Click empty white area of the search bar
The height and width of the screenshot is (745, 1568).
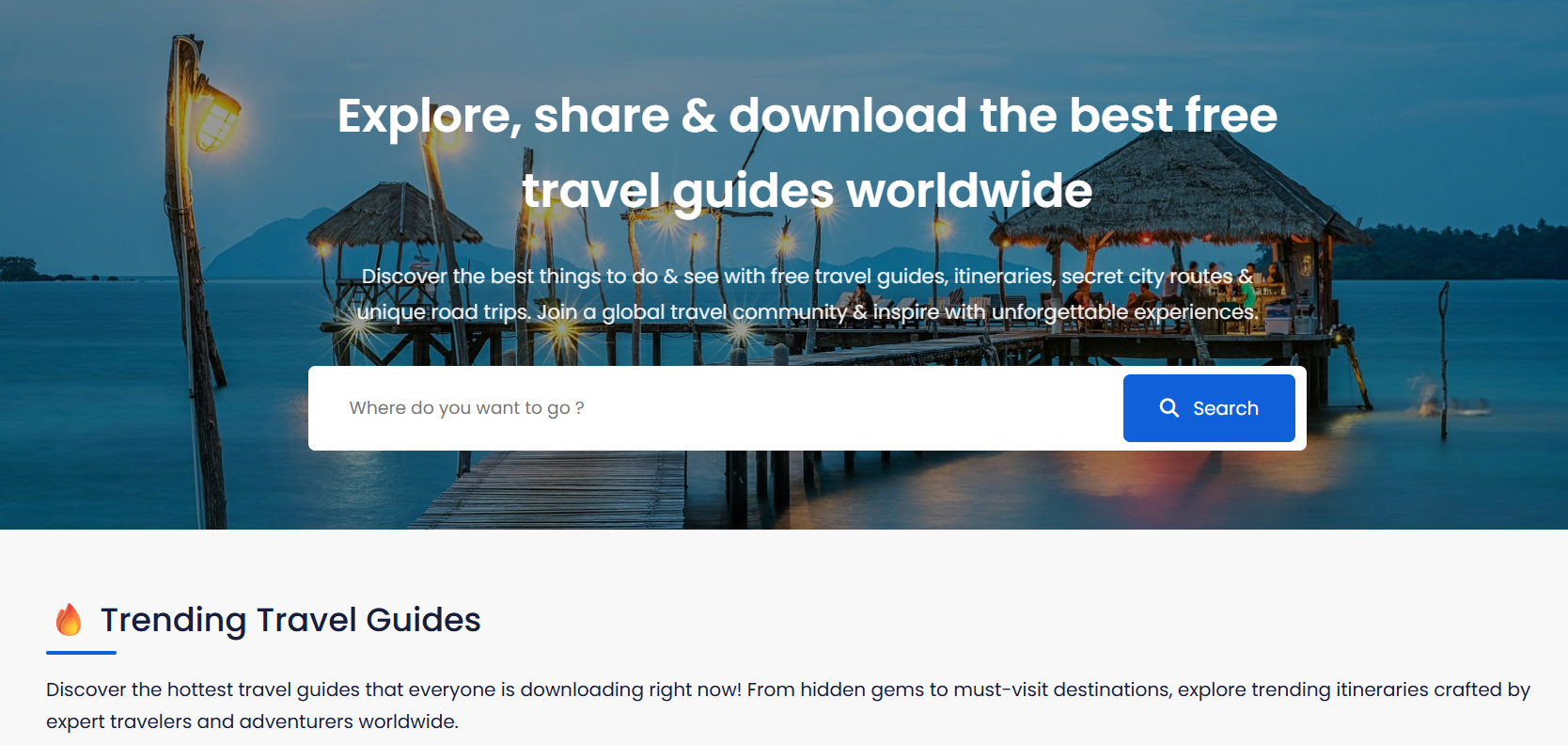[x=846, y=408]
